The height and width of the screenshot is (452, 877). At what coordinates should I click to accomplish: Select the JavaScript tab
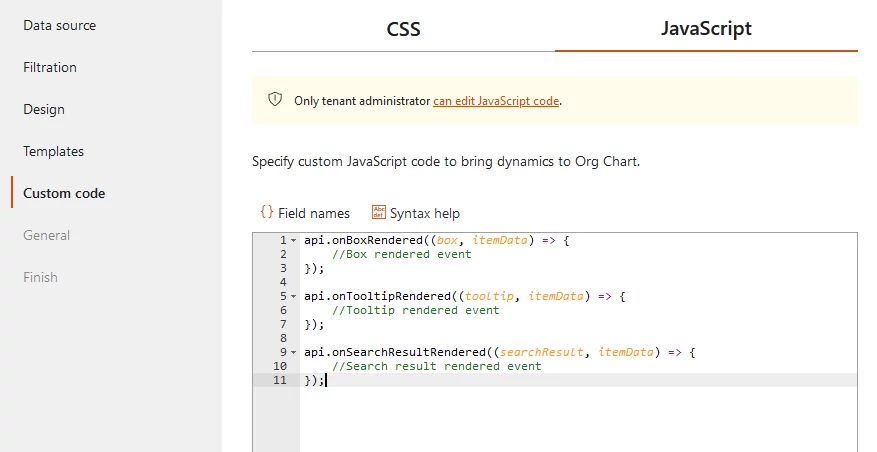[x=706, y=29]
